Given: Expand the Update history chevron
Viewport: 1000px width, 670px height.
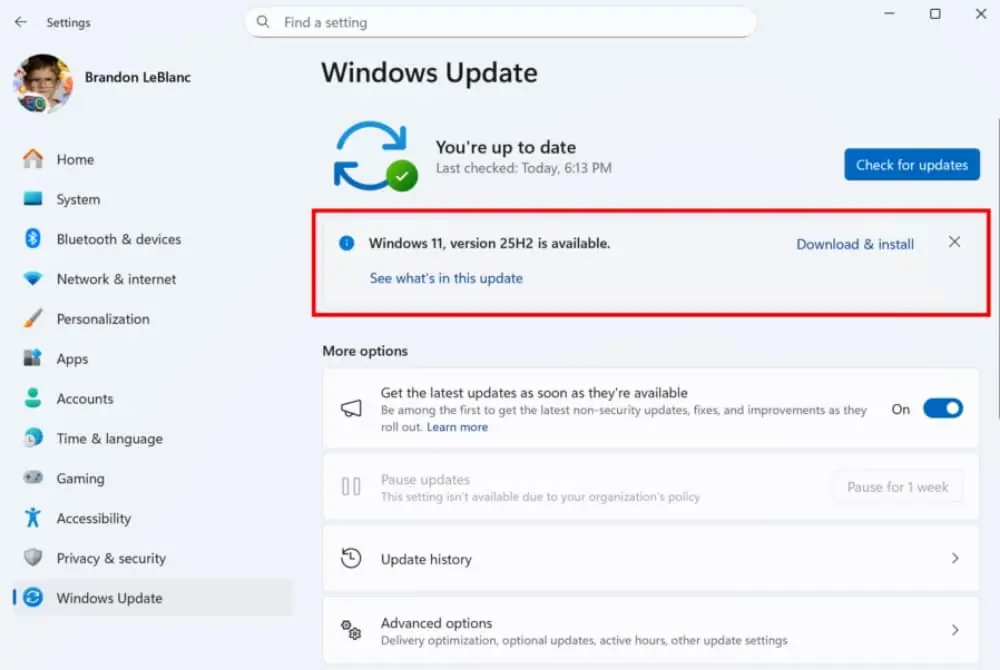Looking at the screenshot, I should [955, 558].
